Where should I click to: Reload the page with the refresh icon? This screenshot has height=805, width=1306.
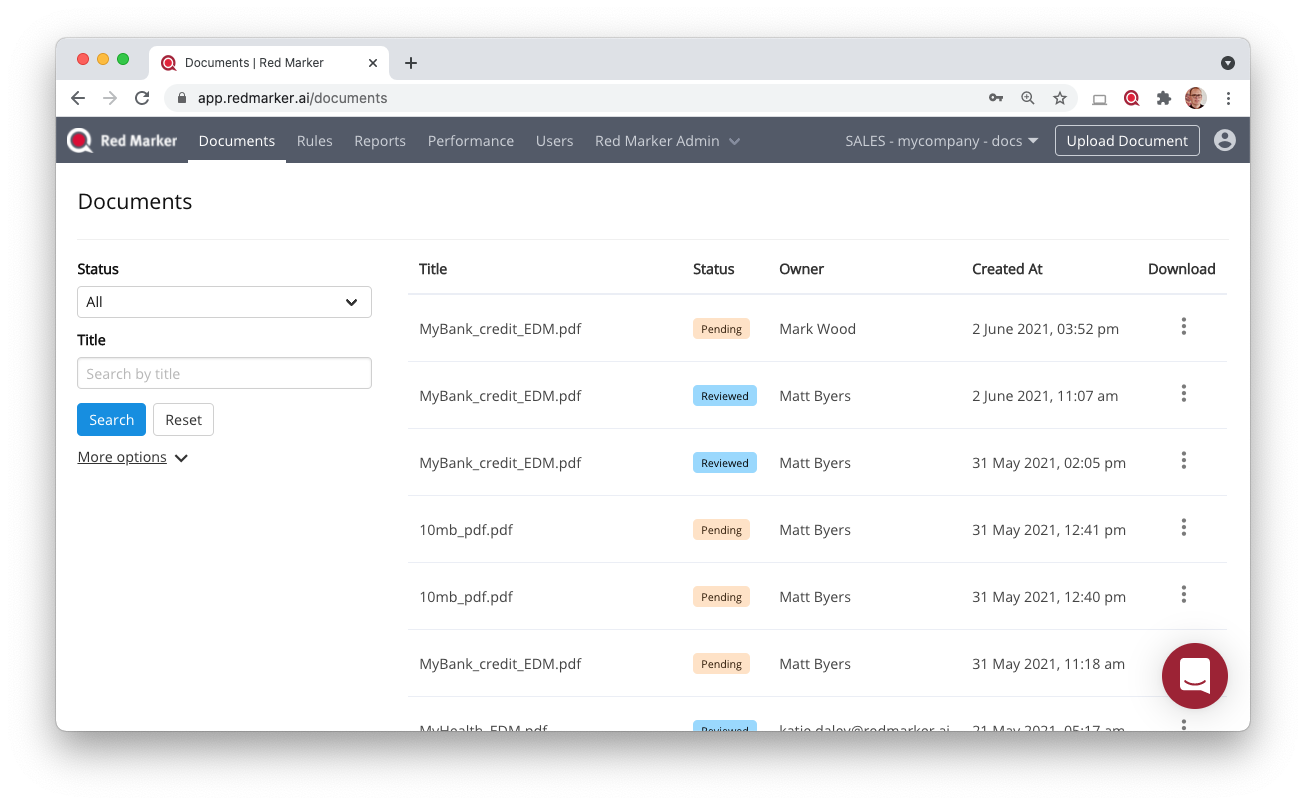[x=142, y=98]
